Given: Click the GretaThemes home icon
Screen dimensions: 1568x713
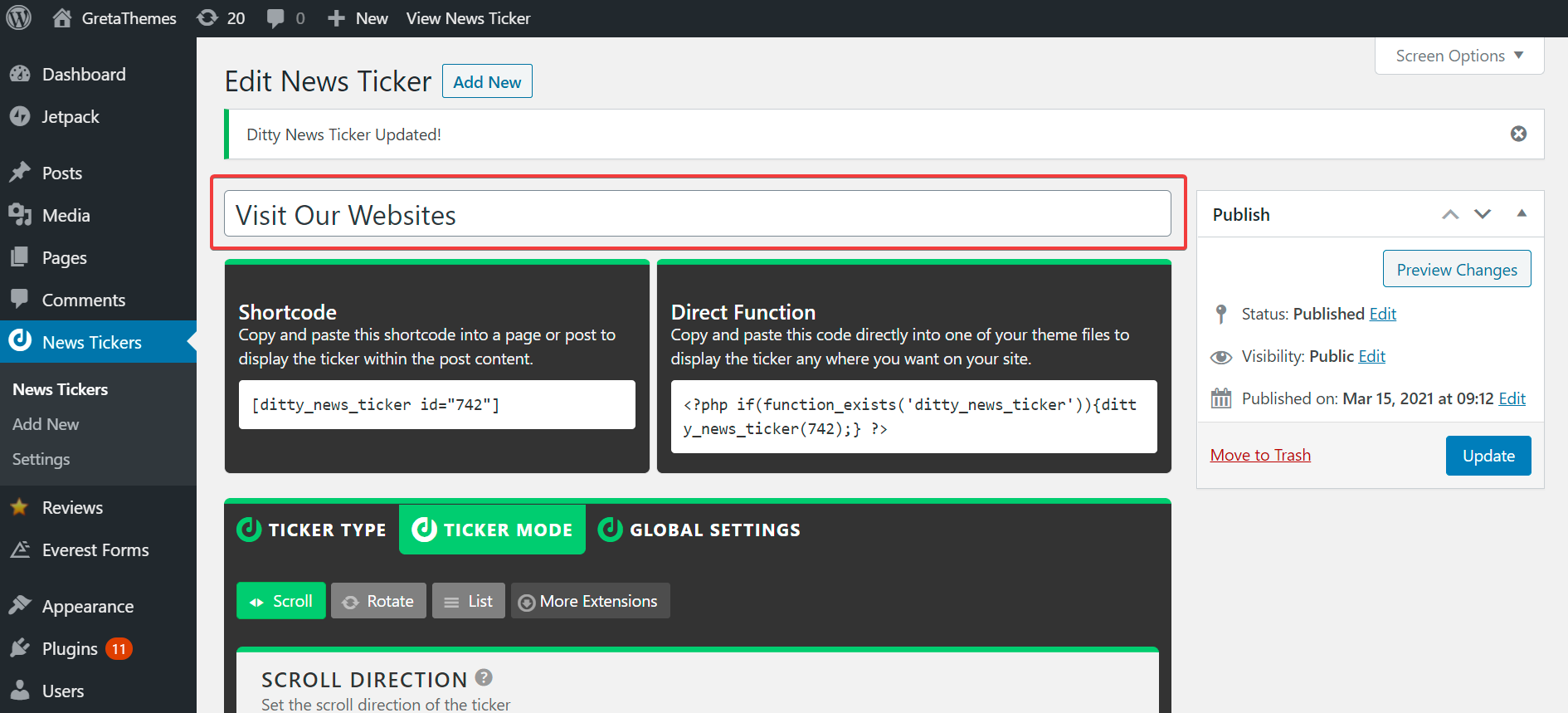Looking at the screenshot, I should pyautogui.click(x=61, y=18).
